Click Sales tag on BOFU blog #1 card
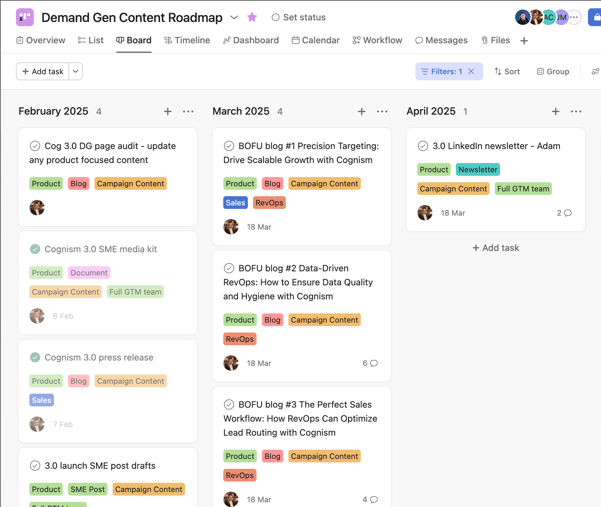The height and width of the screenshot is (507, 601). [235, 203]
